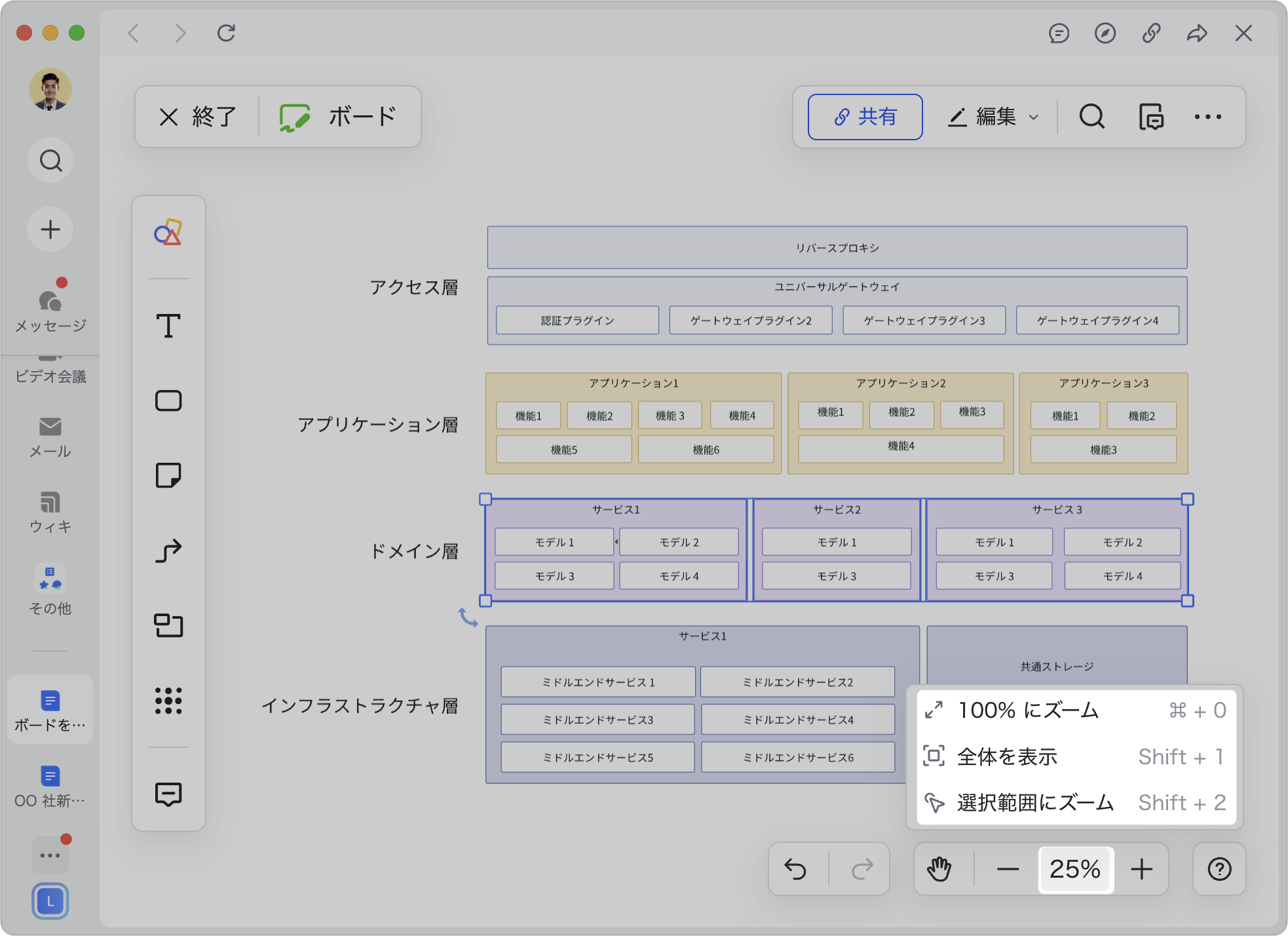
Task: Open the 編集 mode dropdown
Action: (x=993, y=117)
